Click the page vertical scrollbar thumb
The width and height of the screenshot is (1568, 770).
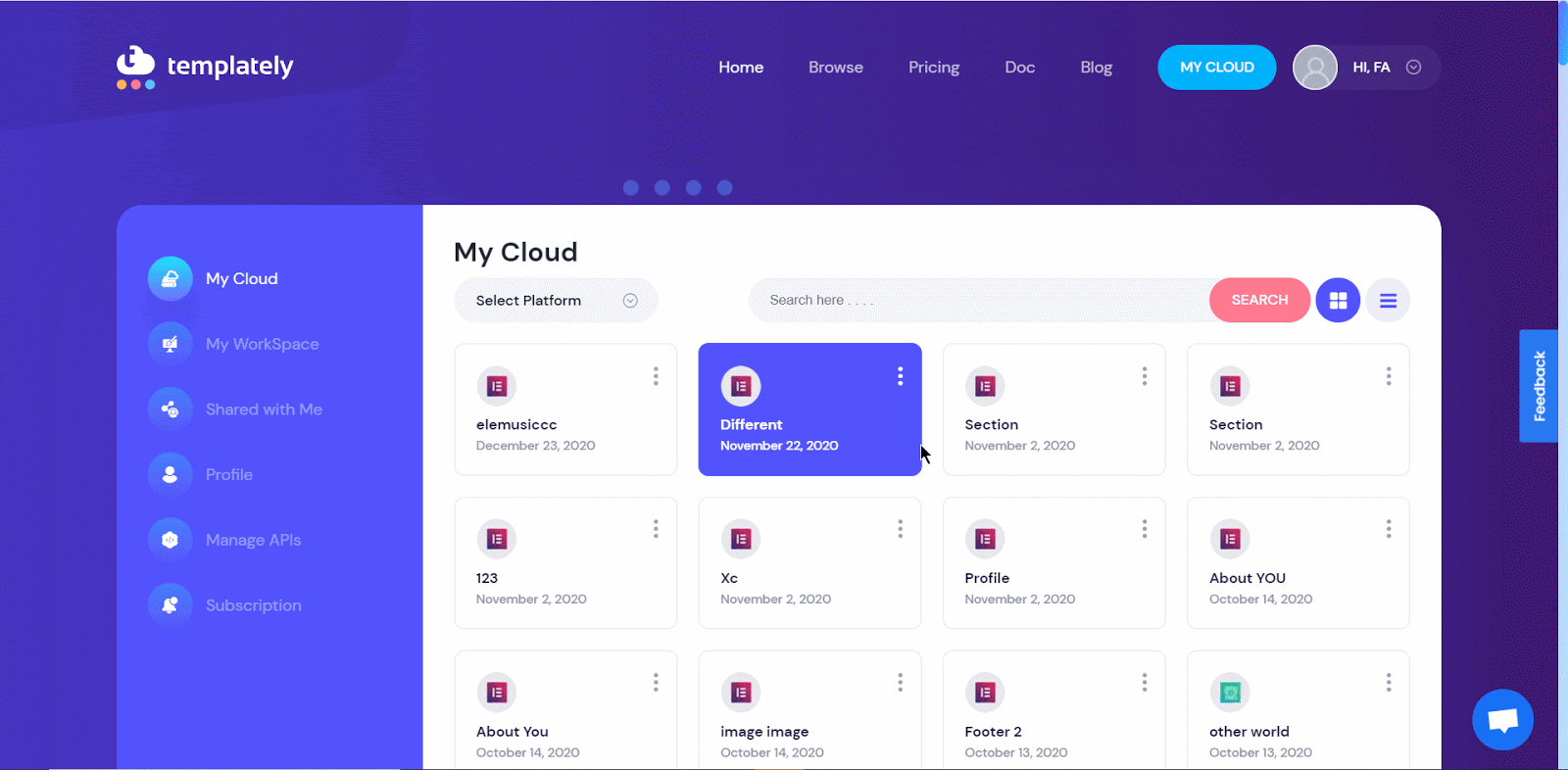(1562, 34)
